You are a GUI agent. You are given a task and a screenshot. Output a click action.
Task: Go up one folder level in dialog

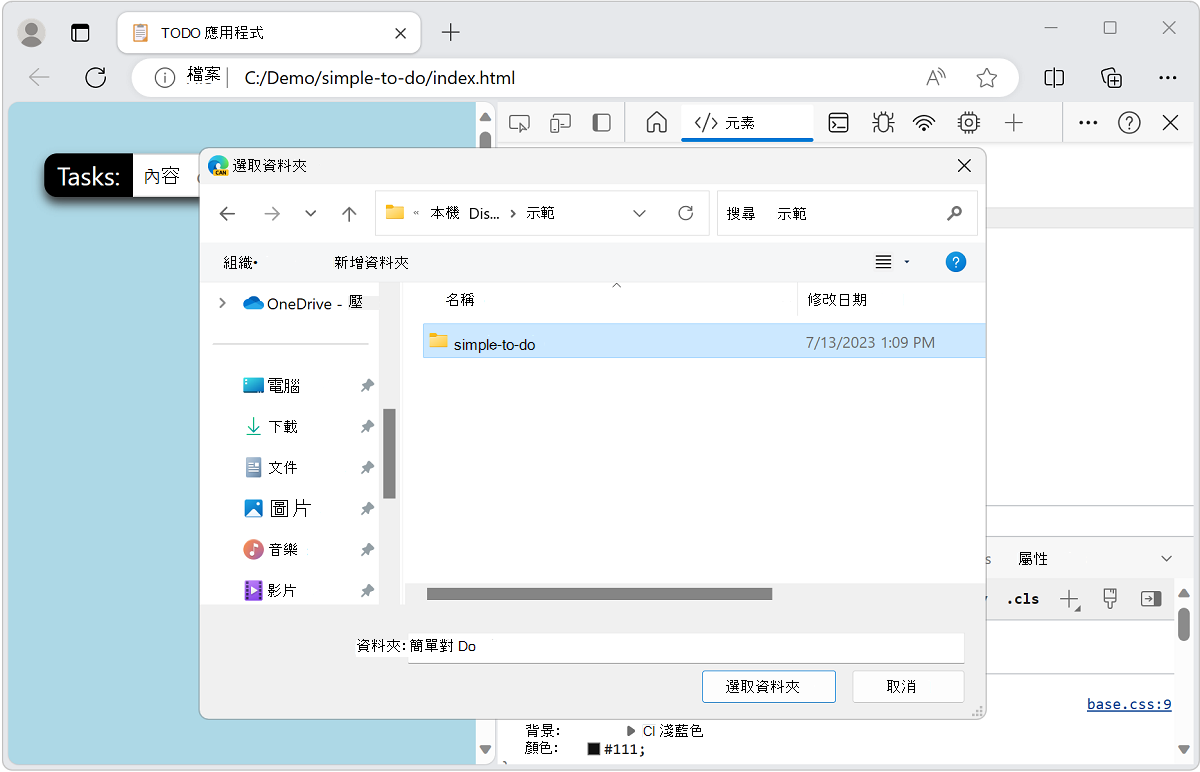point(349,214)
